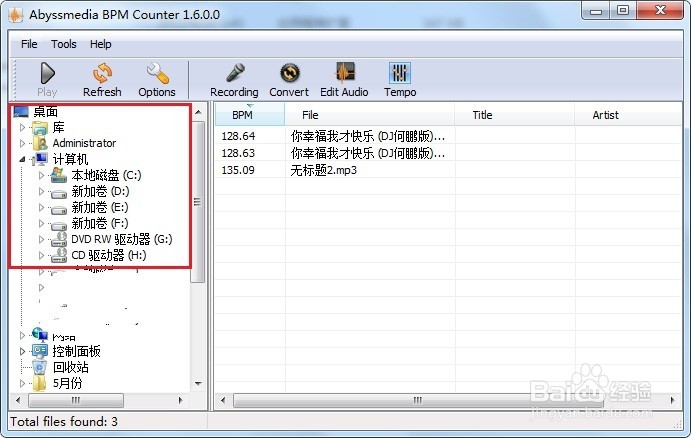
Task: Select the file 无标题2.mp3
Action: [323, 170]
